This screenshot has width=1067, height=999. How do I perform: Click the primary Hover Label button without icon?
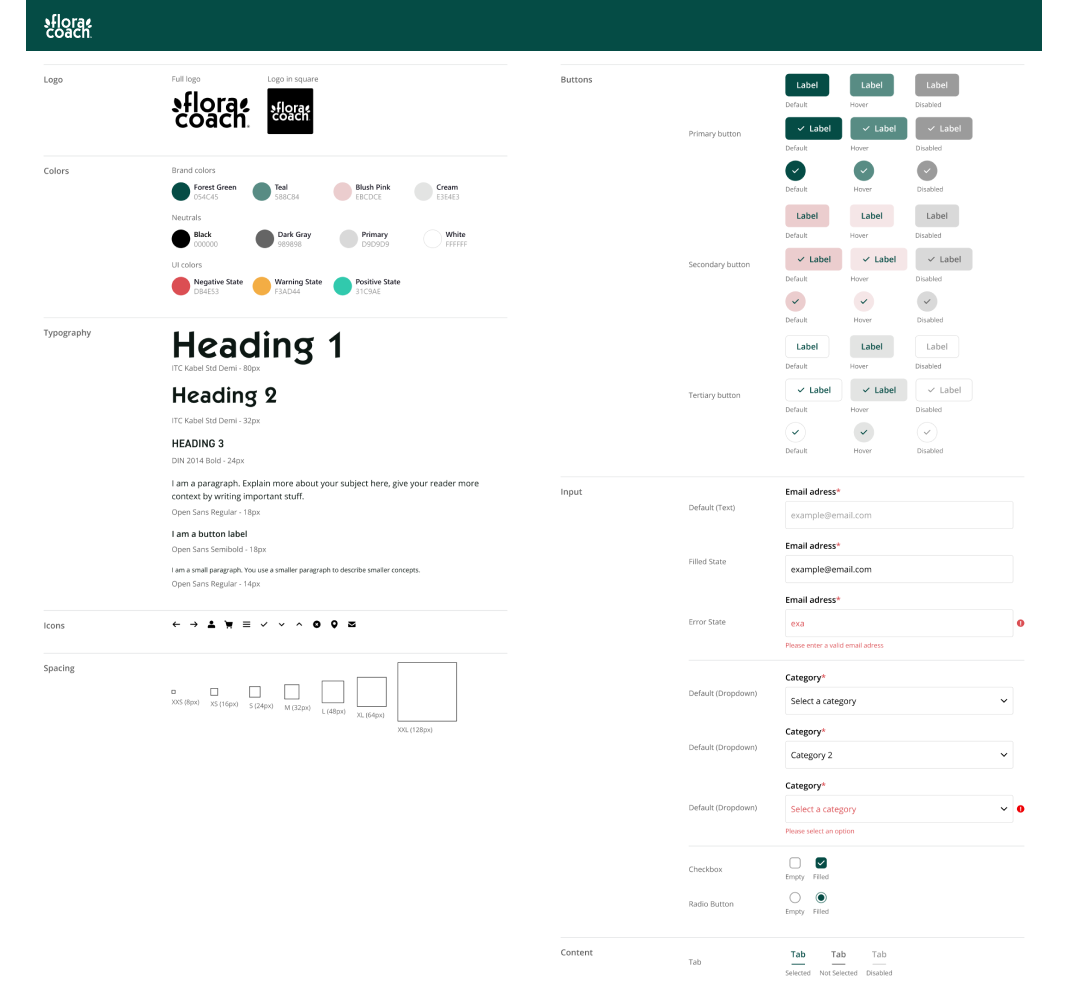coord(872,85)
